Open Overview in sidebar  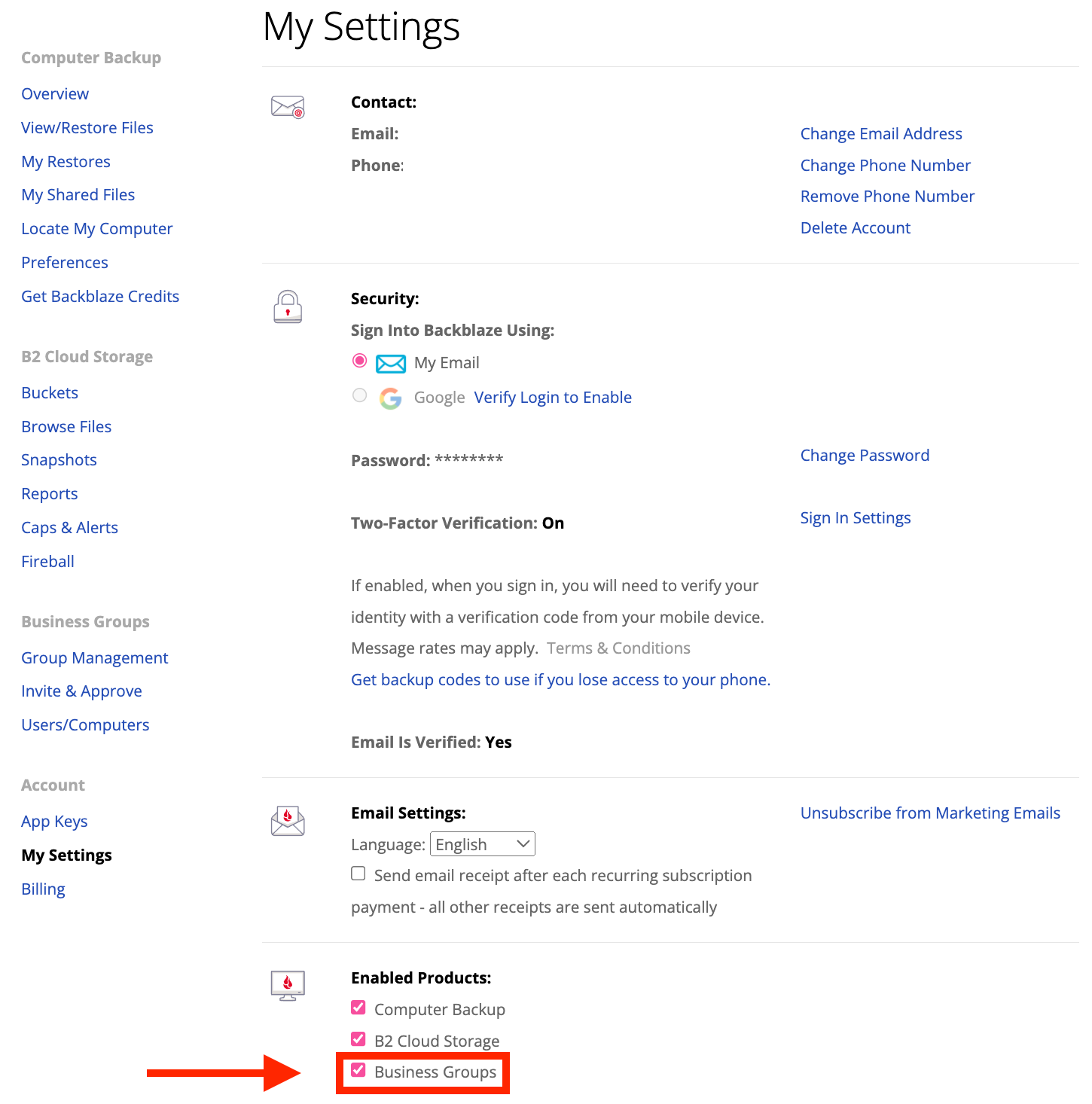point(55,94)
